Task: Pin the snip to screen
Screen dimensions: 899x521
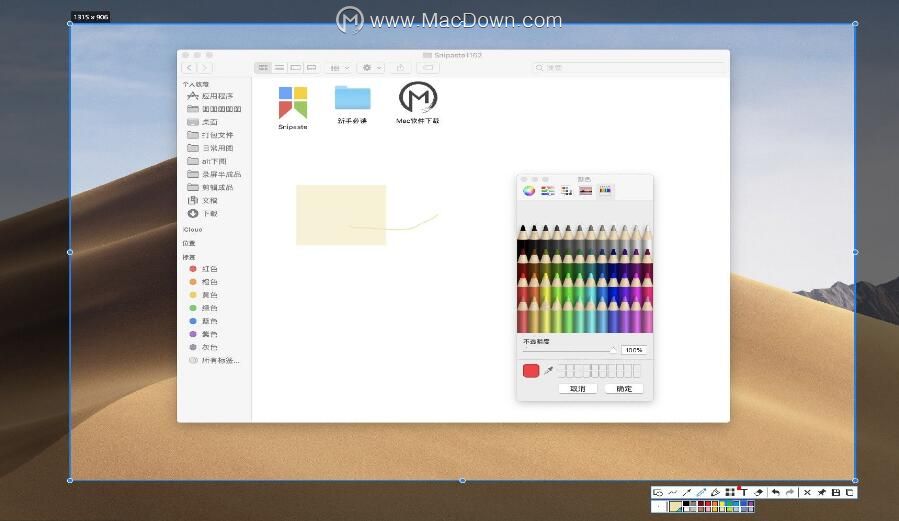Action: [x=822, y=492]
